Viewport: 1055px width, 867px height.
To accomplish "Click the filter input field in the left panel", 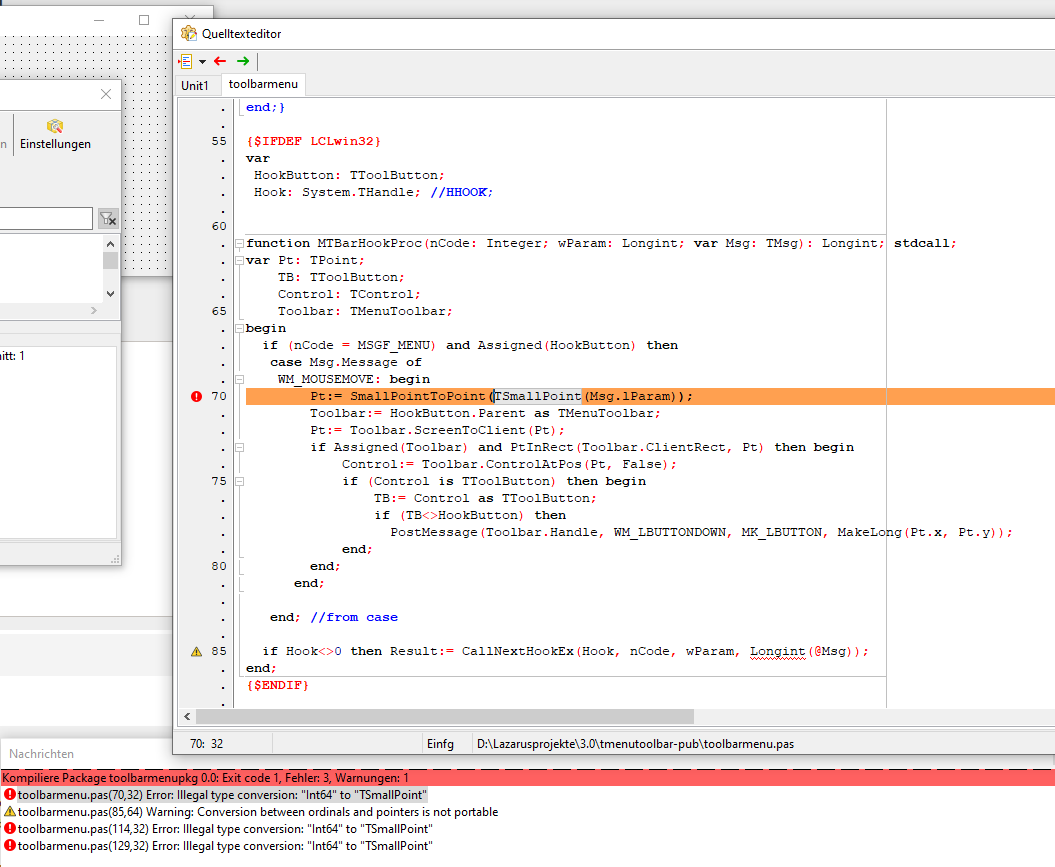I will click(45, 219).
